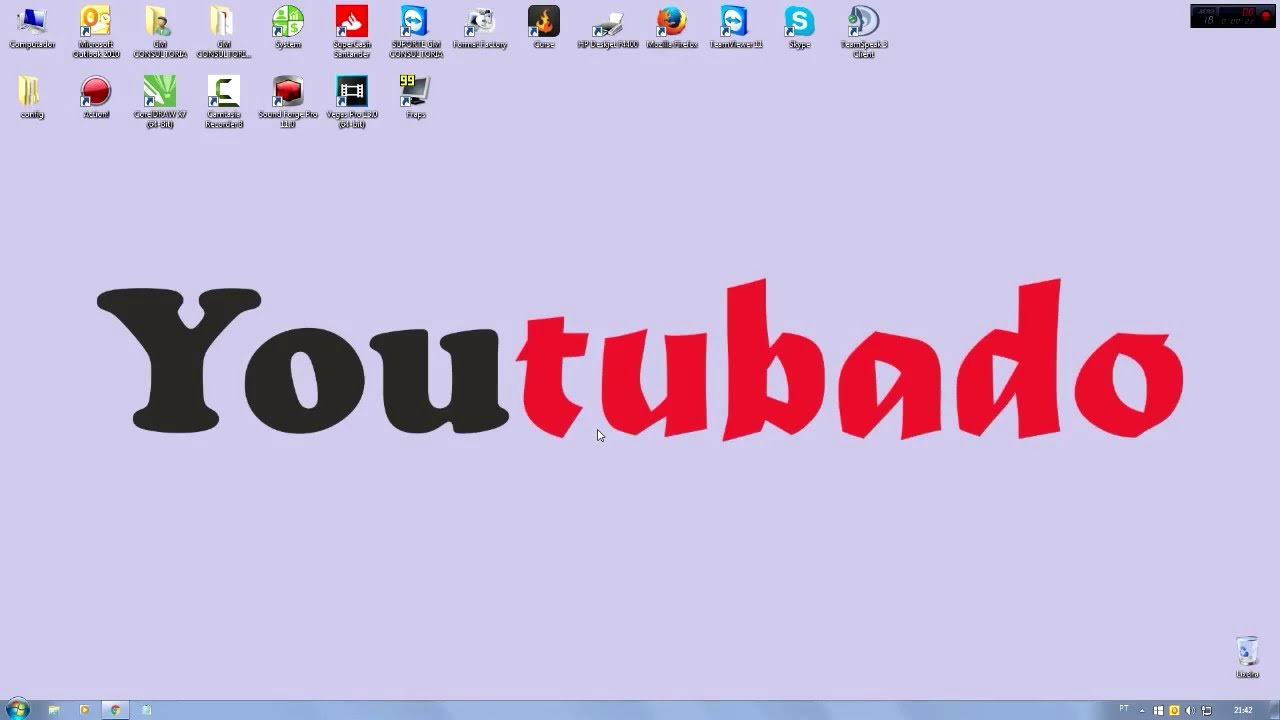Switch to Chrome on the taskbar
The image size is (1280, 720).
pos(115,710)
